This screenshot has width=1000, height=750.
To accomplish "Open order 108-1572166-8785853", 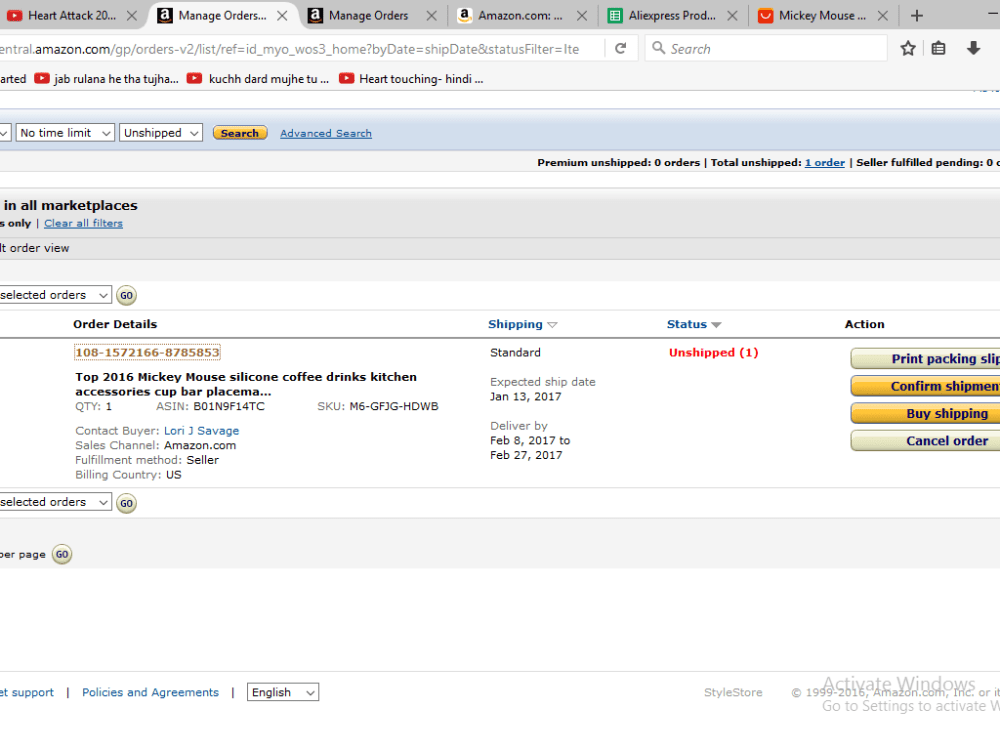I will pyautogui.click(x=147, y=352).
